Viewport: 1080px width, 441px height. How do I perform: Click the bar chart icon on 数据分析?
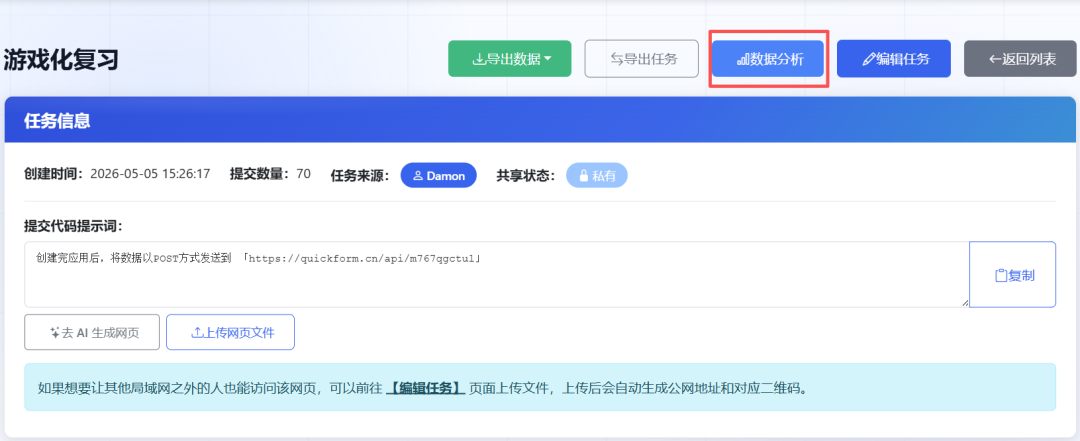742,60
